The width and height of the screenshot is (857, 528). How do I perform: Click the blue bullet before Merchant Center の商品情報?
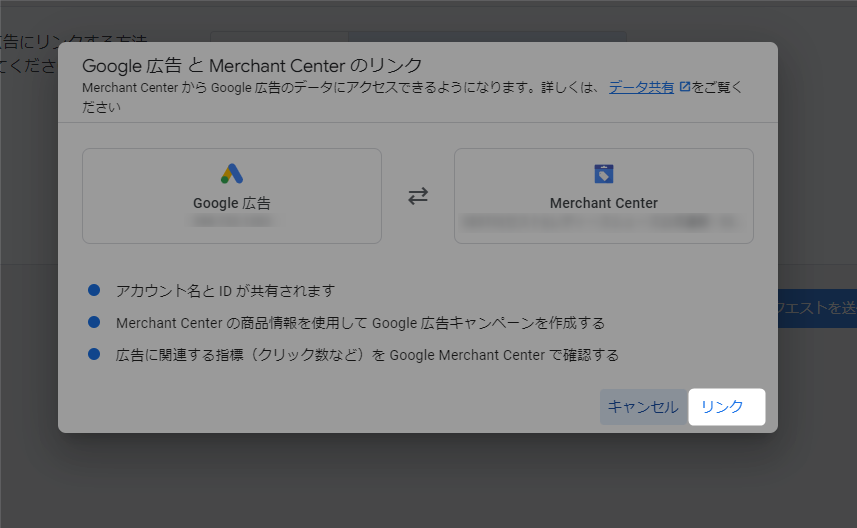pyautogui.click(x=94, y=322)
